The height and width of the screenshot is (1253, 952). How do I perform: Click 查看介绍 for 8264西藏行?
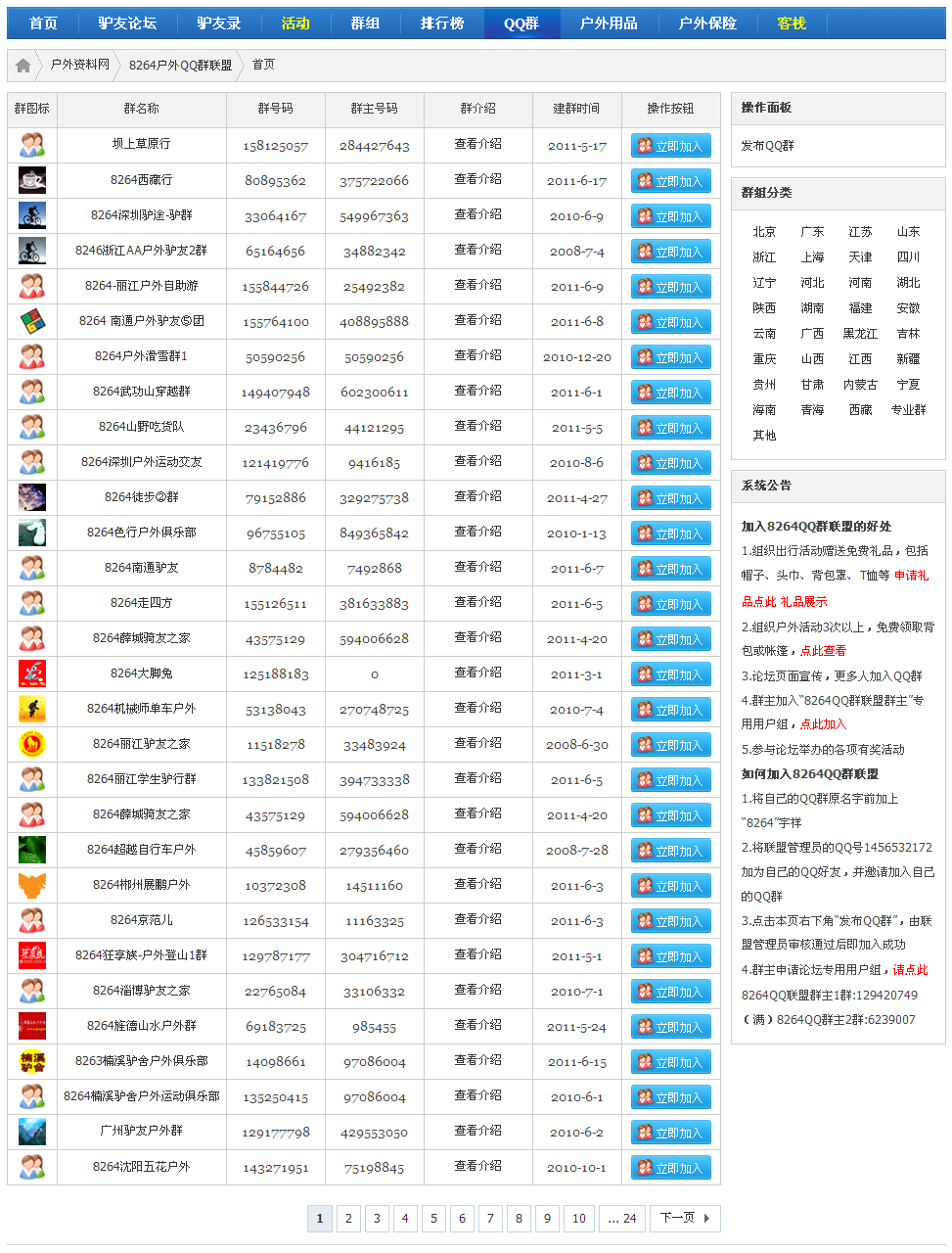coord(477,179)
